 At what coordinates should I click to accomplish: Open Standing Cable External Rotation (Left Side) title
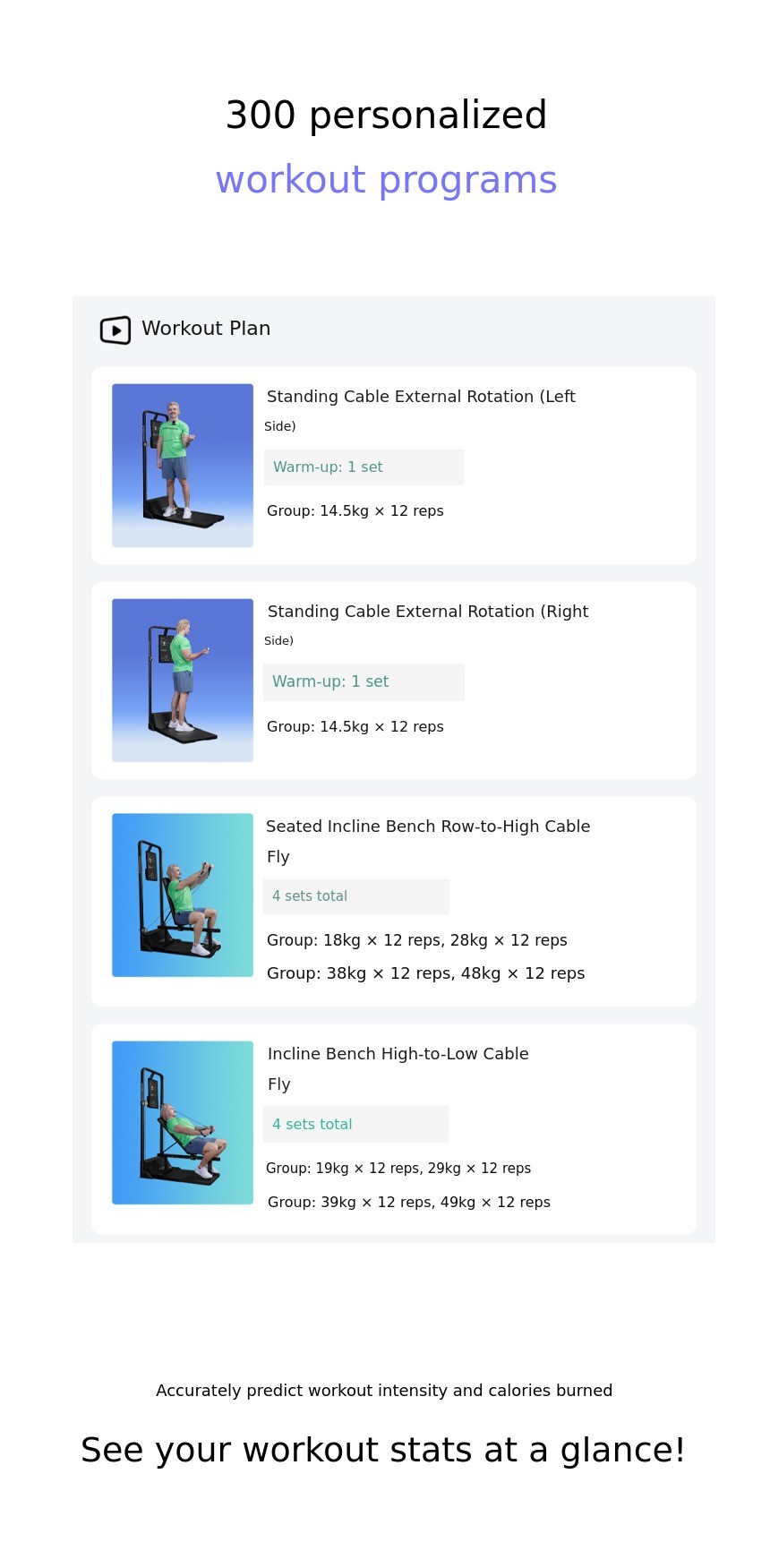pyautogui.click(x=421, y=397)
